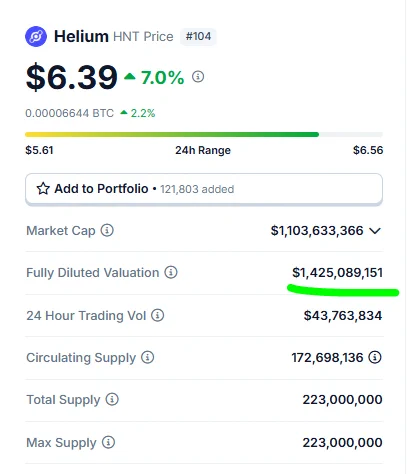This screenshot has height=474, width=408.
Task: Click the Max Supply info icon
Action: tap(108, 442)
